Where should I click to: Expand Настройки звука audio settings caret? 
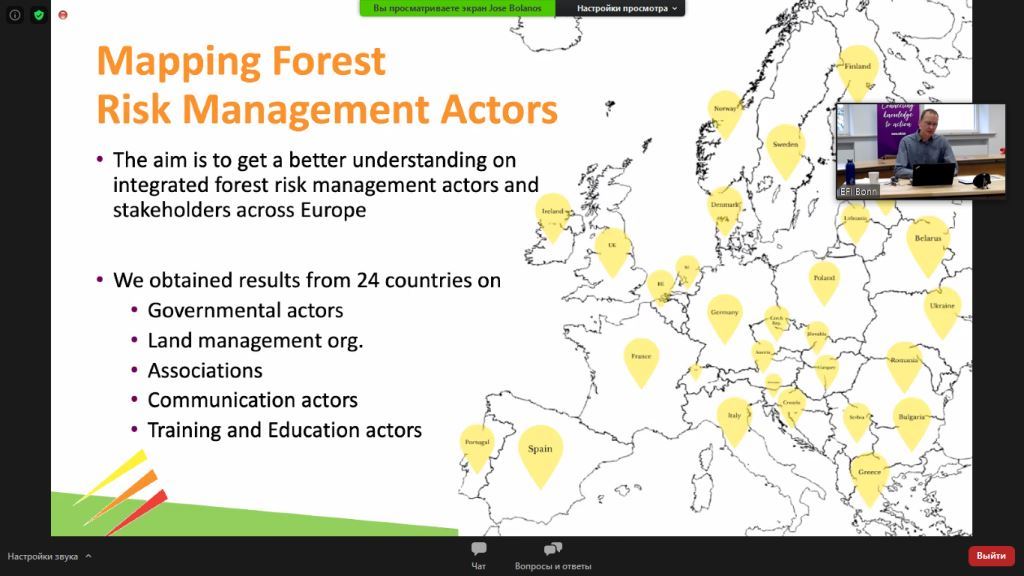pos(88,556)
